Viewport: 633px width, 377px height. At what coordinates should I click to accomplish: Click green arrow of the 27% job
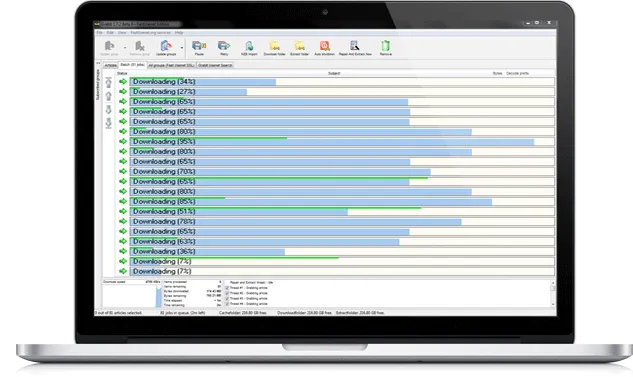[x=123, y=92]
